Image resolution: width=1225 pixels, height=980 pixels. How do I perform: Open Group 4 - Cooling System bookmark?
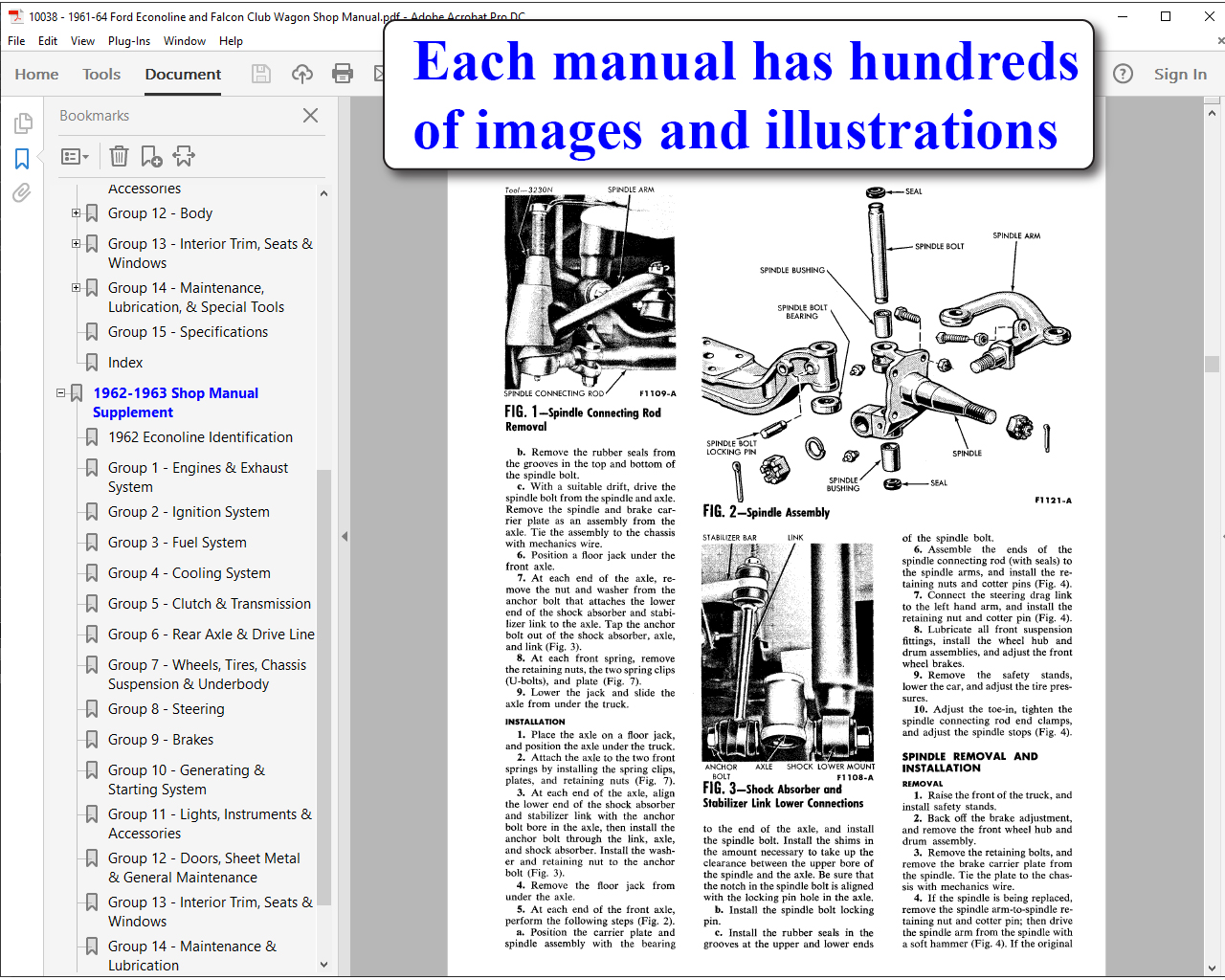tap(189, 573)
